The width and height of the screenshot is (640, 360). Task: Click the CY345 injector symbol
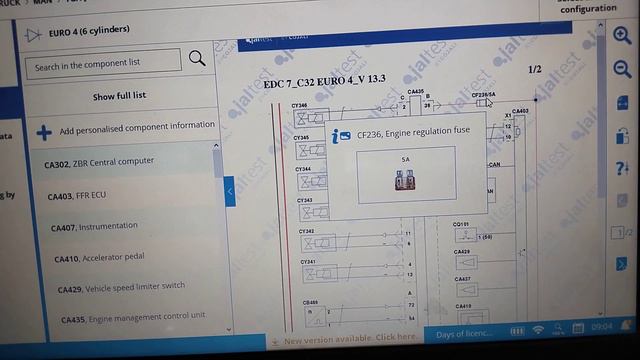[310, 151]
